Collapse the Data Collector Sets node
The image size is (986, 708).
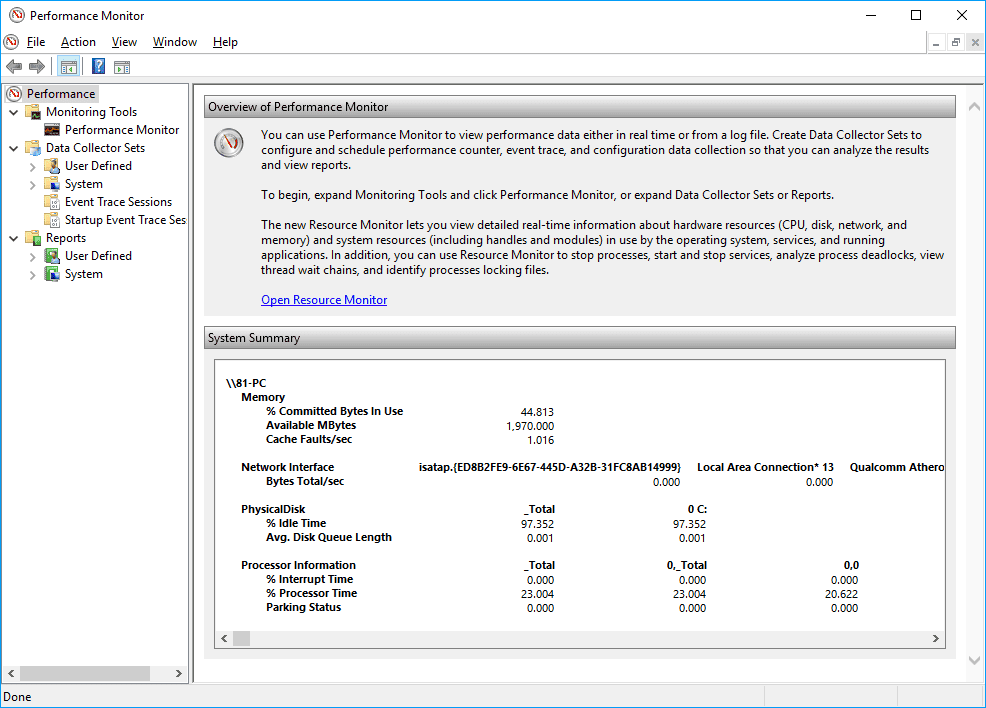14,148
